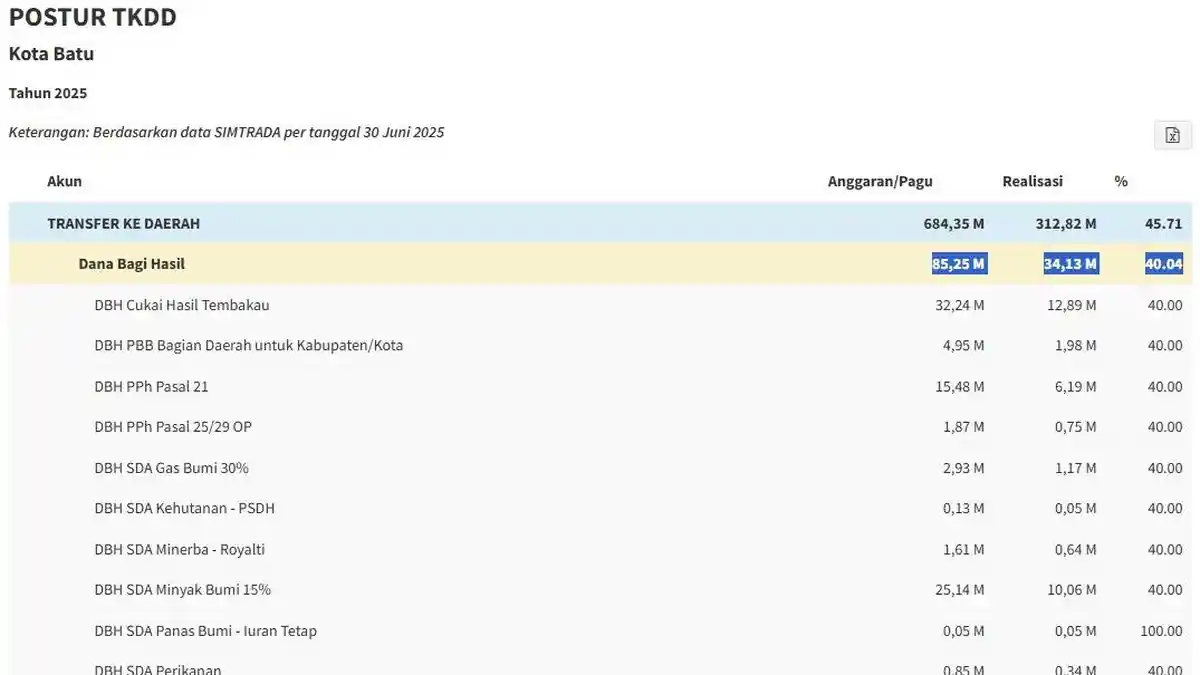Select the DBH Cukai Hasil Tembakau row
The width and height of the screenshot is (1200, 675).
600,305
